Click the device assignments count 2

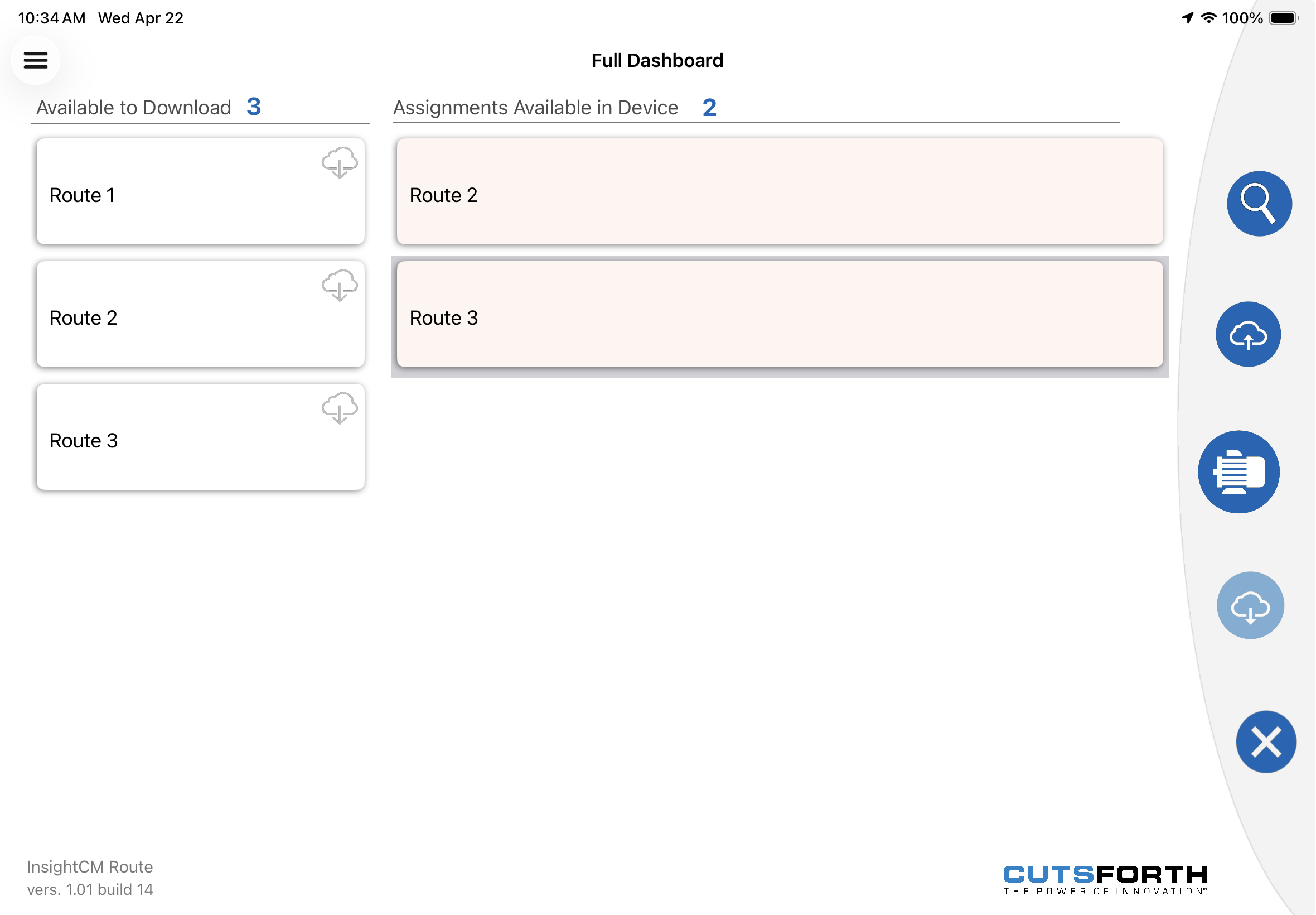(709, 108)
